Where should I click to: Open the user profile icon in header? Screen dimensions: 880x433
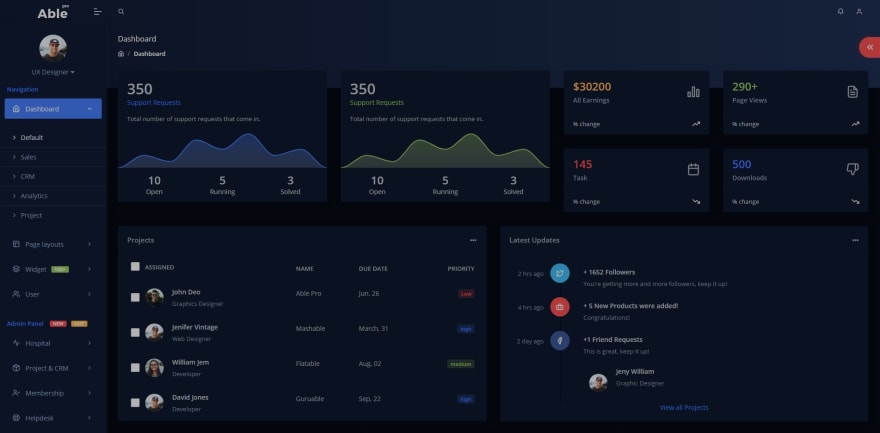tap(859, 12)
